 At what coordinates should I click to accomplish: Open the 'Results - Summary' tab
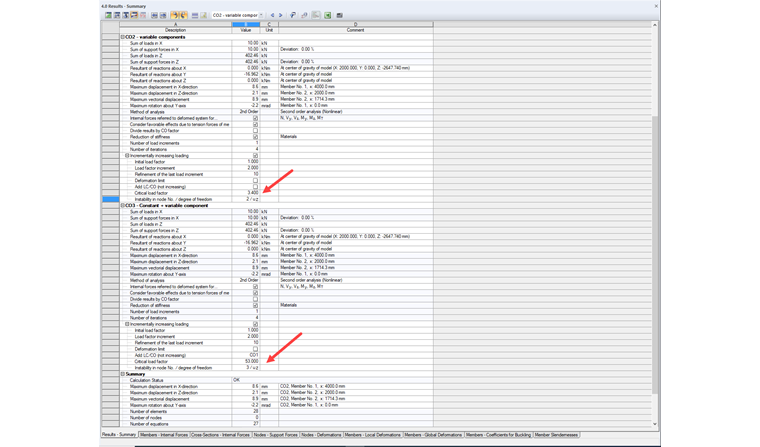pos(119,434)
